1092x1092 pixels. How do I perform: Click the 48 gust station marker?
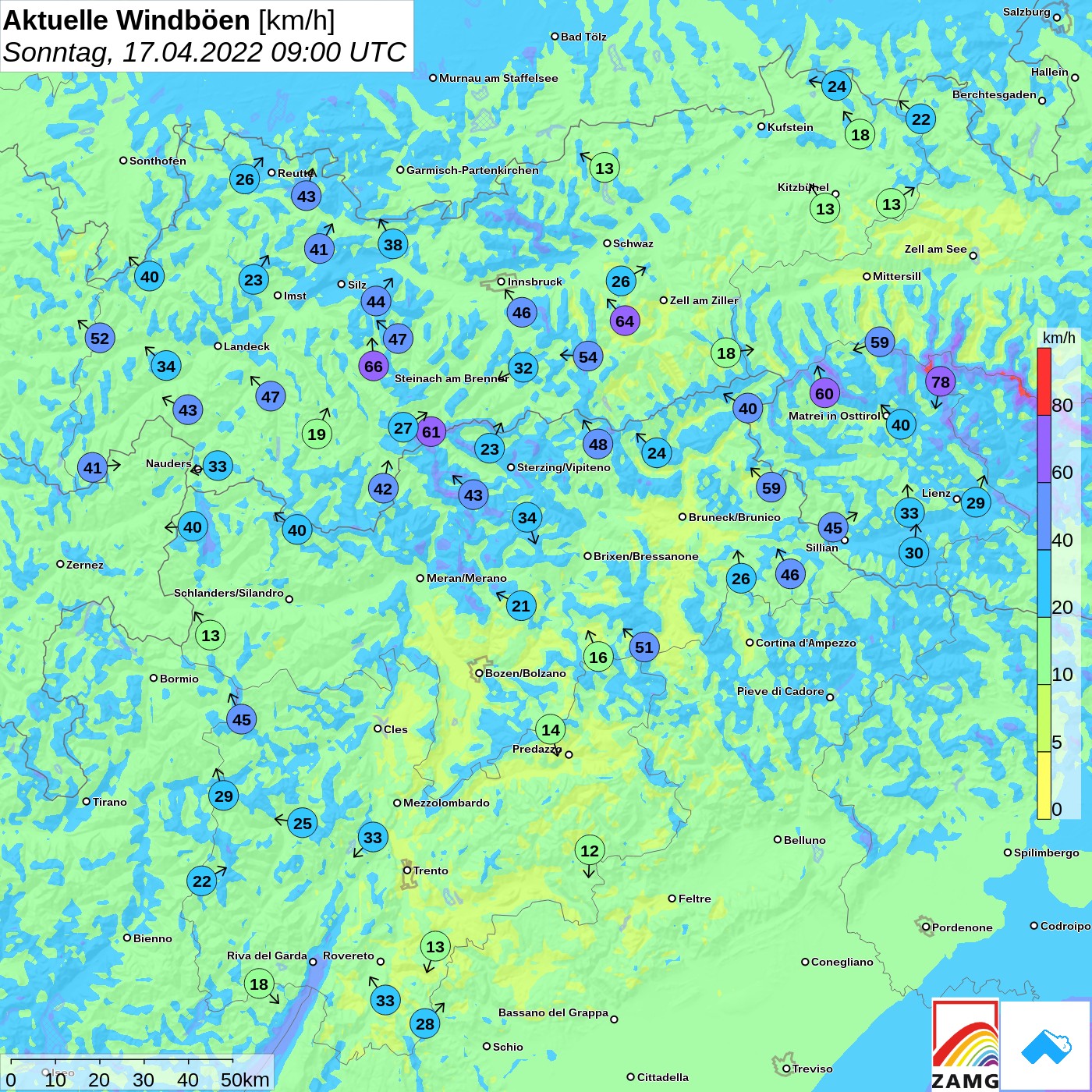598,444
